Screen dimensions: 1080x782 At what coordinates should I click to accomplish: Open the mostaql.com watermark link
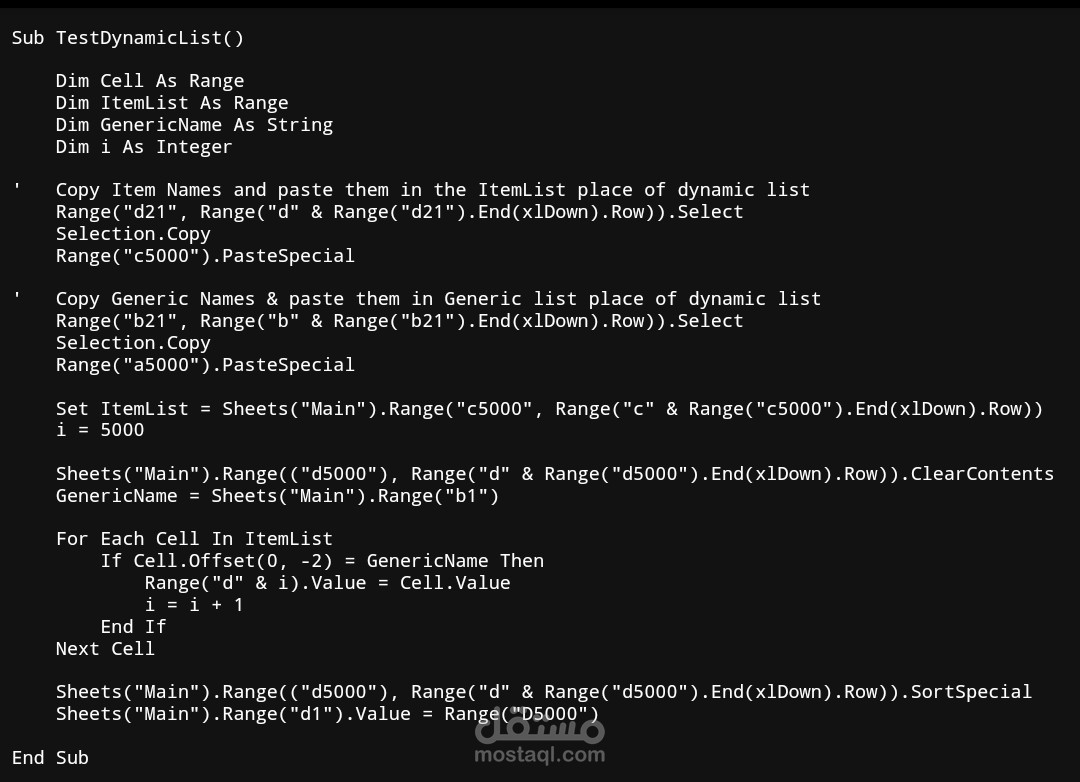coord(539,755)
